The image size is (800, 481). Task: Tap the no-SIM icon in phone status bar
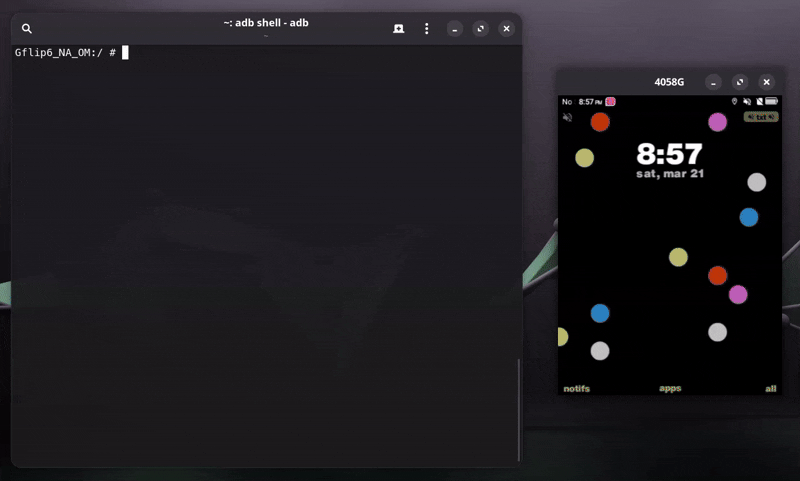click(x=759, y=102)
